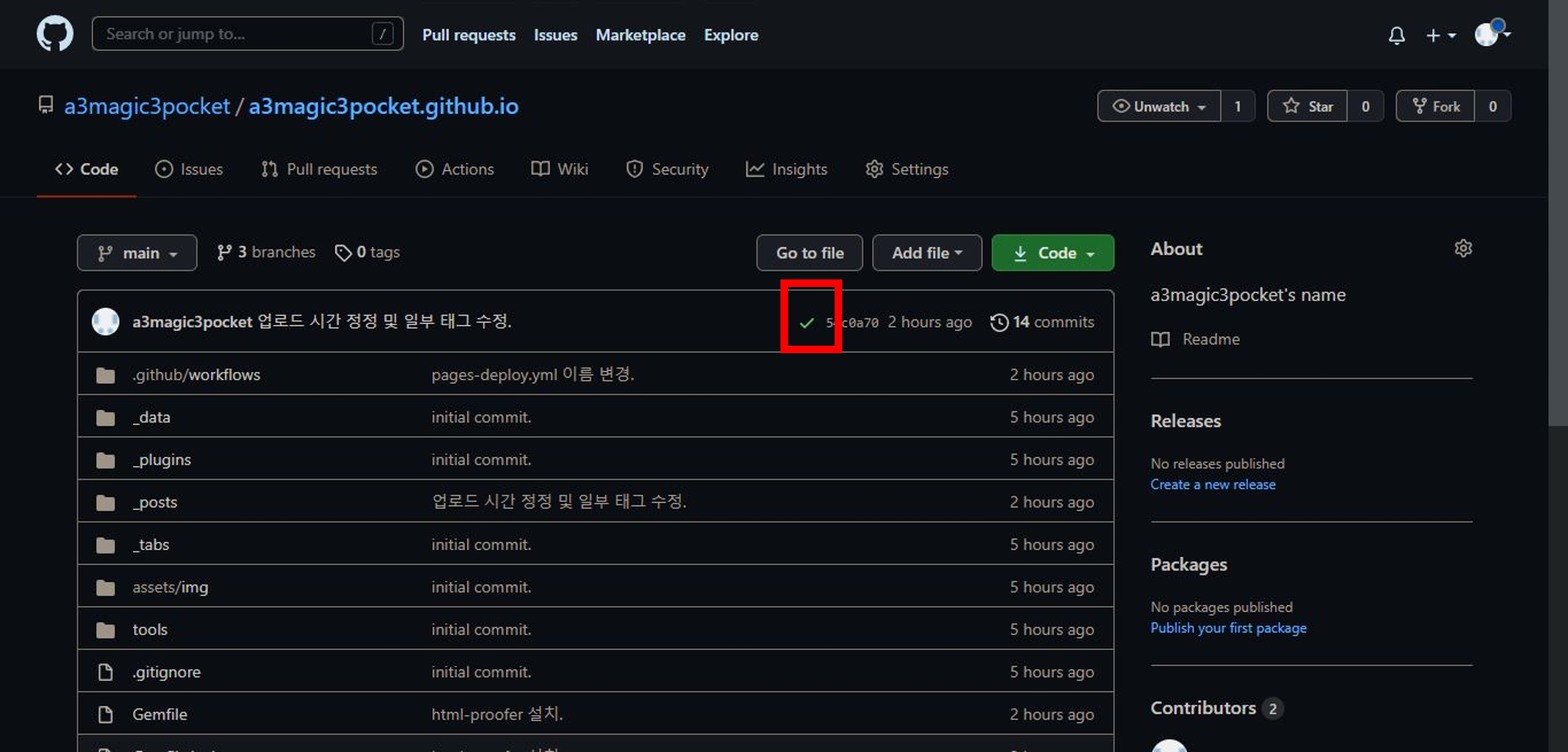Click Create a new release
The image size is (1568, 752).
pos(1212,485)
